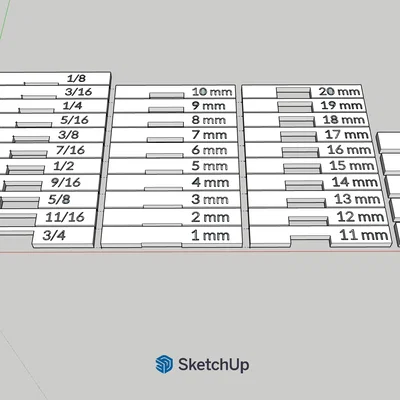400x400 pixels.
Task: Click the 11 mm label text
Action: tap(364, 235)
